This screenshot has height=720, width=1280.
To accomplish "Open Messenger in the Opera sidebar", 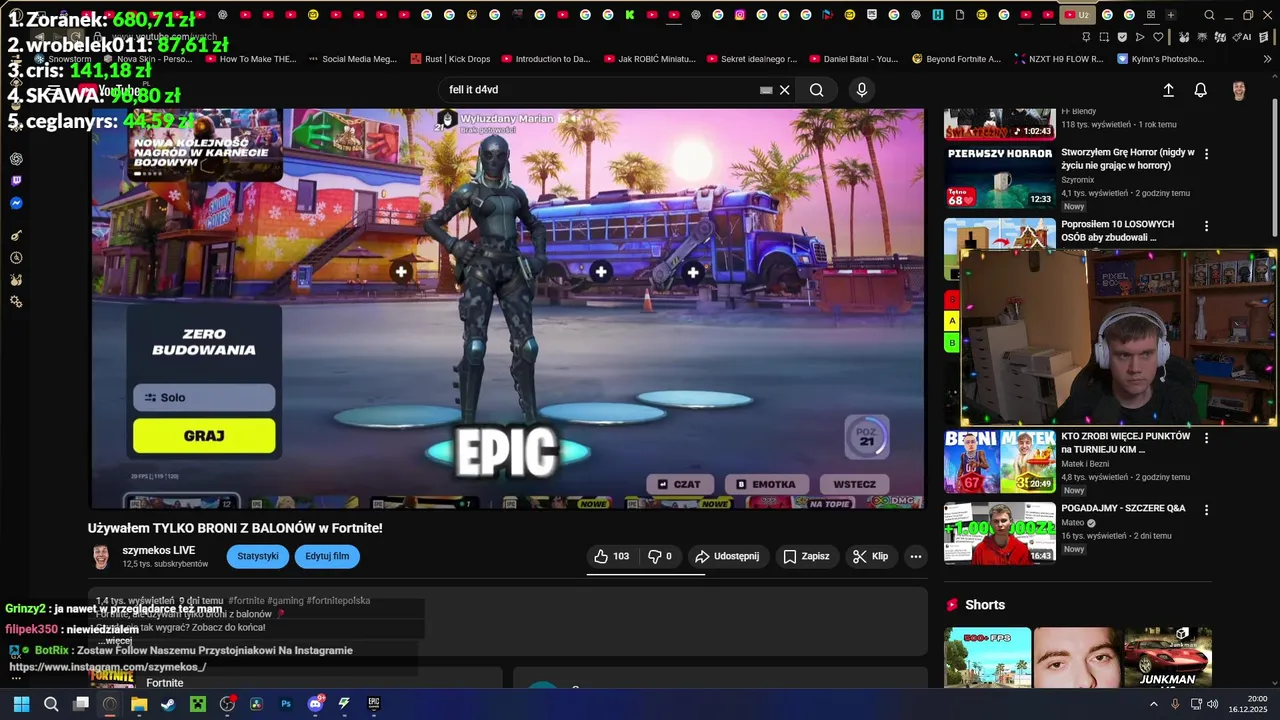I will click(16, 203).
